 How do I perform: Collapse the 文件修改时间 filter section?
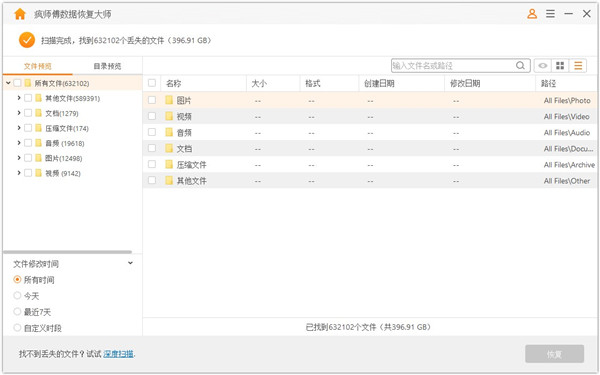130,263
